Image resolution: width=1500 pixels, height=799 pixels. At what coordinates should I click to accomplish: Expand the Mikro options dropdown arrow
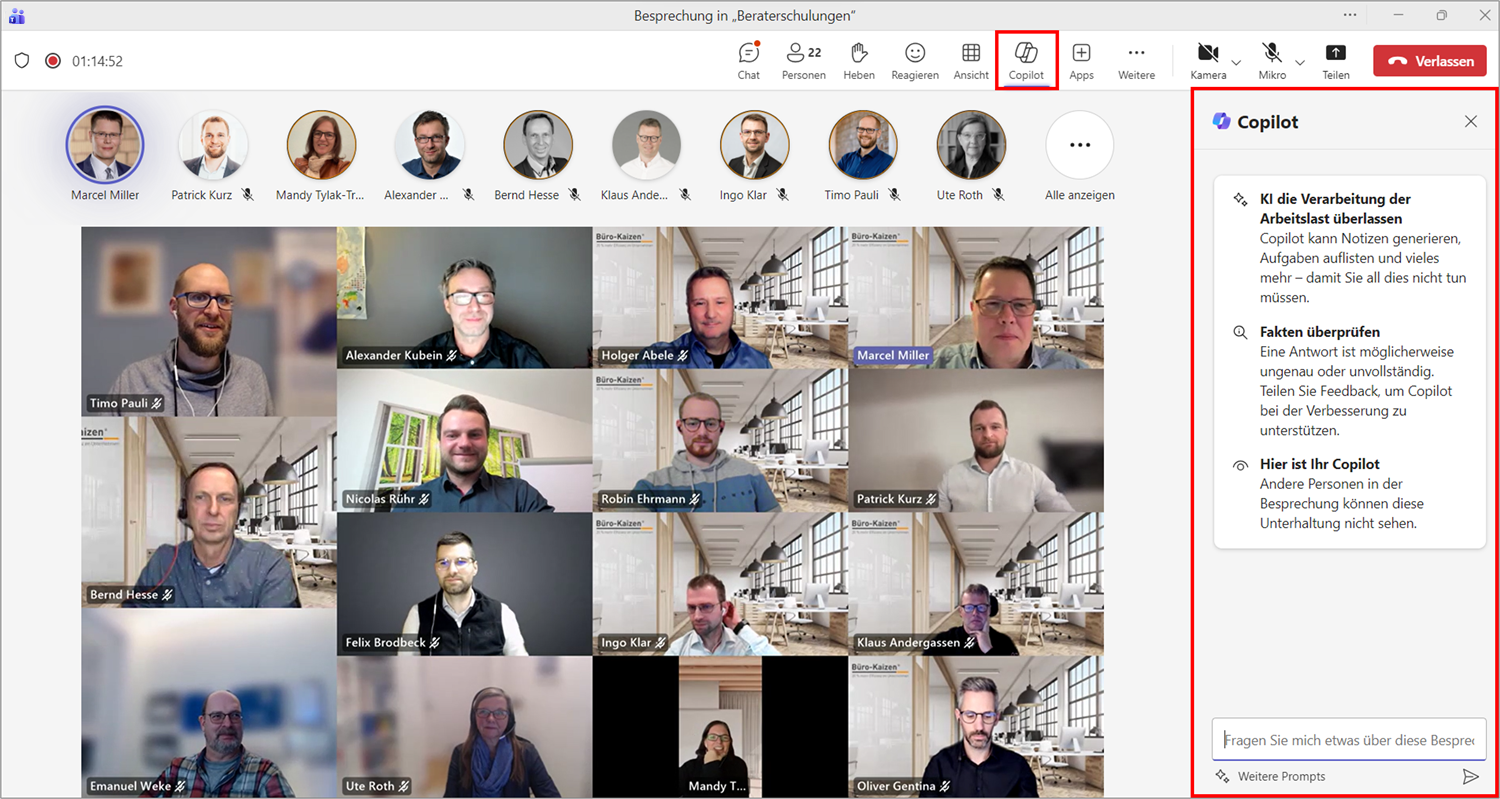pyautogui.click(x=1300, y=62)
